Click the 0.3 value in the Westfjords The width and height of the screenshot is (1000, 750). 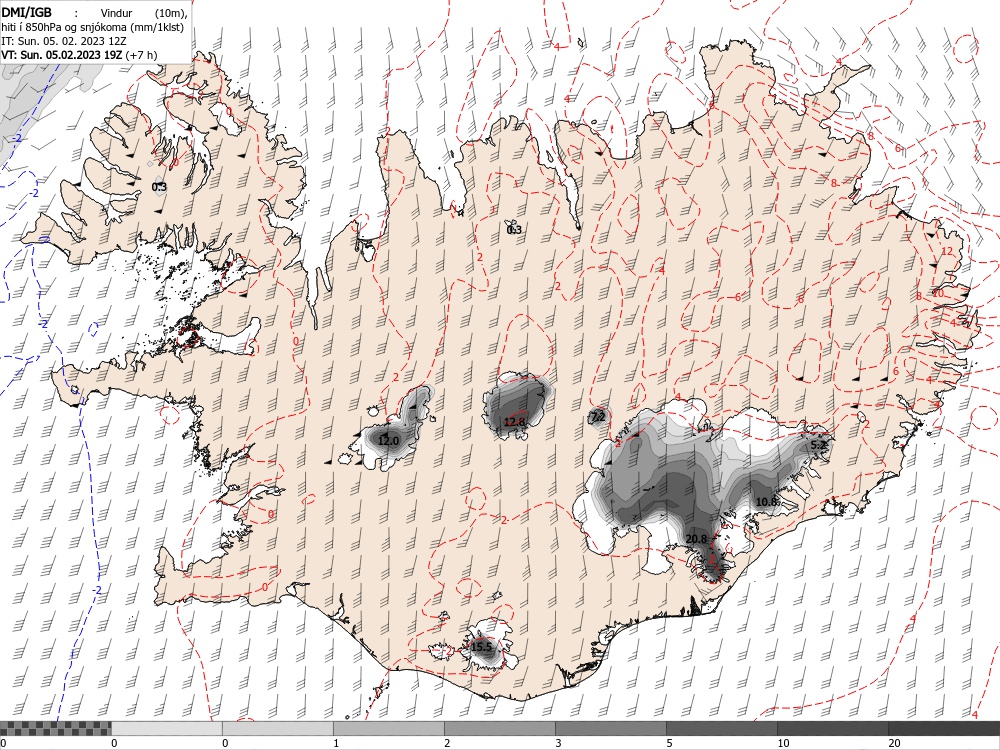click(159, 187)
